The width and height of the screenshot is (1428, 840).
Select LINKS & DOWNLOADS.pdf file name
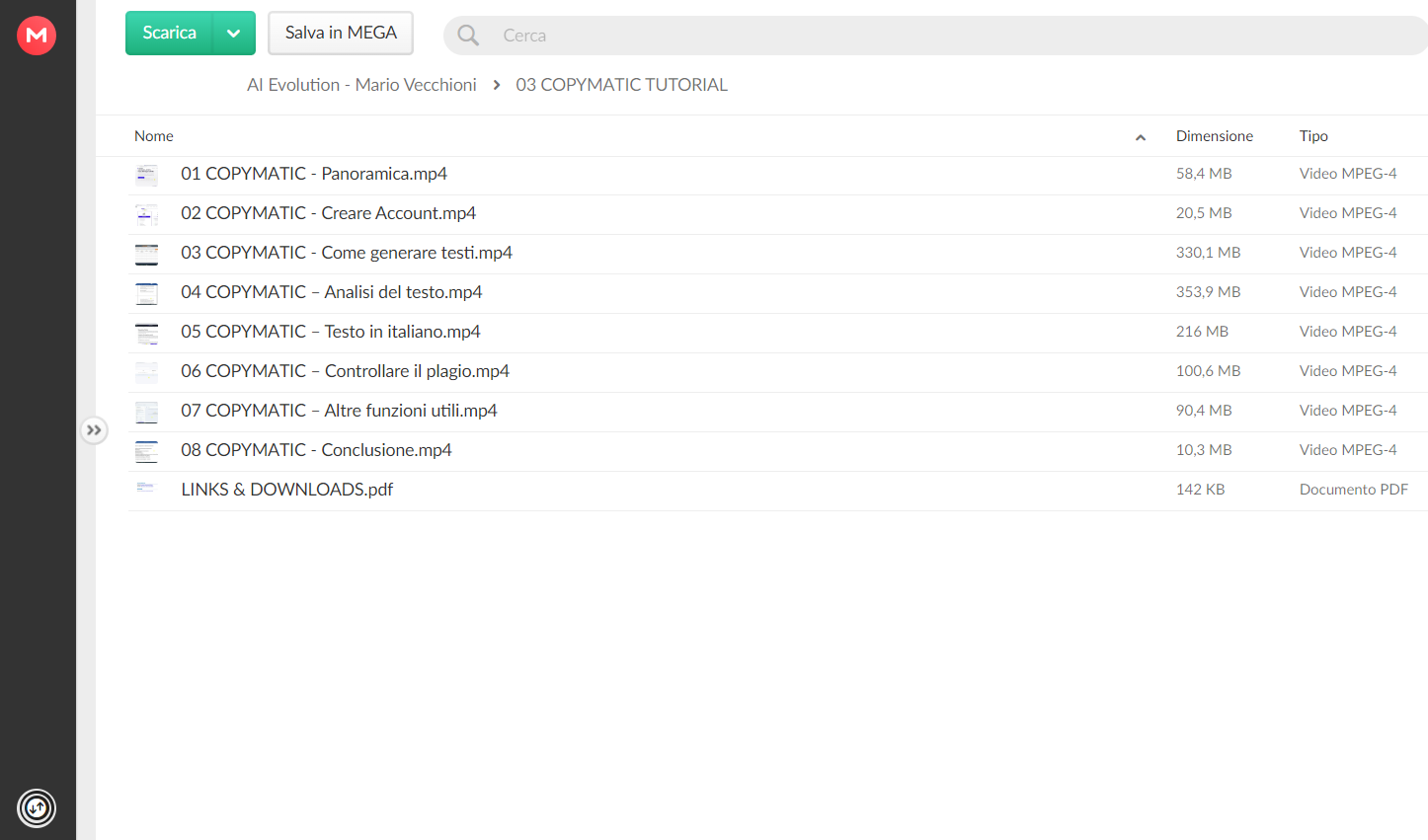click(286, 490)
